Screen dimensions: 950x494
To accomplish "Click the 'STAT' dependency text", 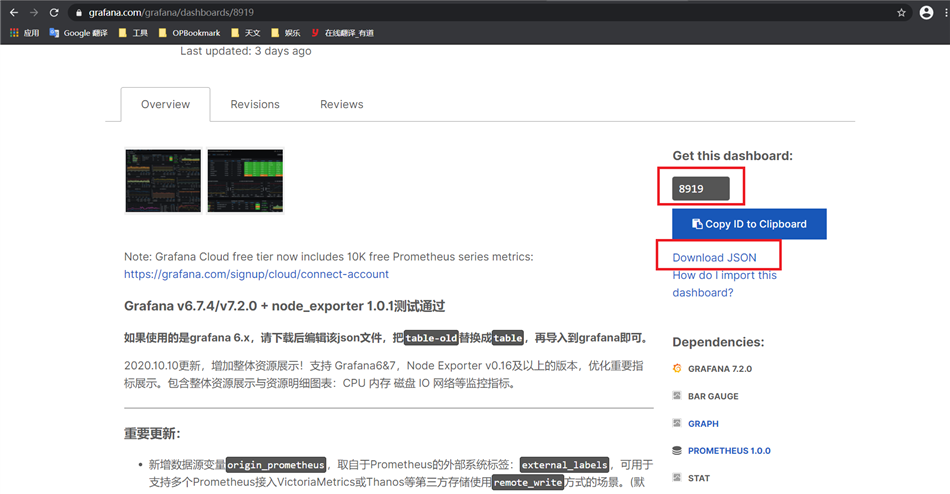I will [x=699, y=478].
